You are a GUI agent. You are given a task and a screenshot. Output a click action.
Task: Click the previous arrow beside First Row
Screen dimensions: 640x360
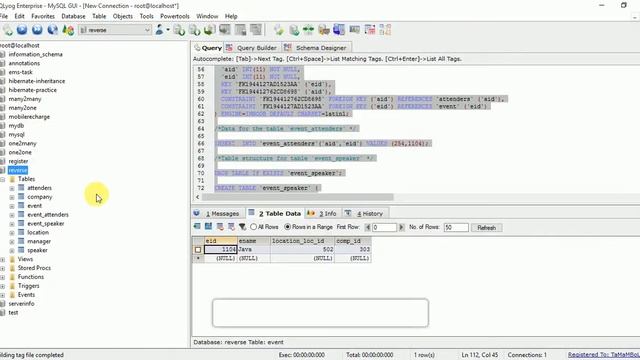click(x=367, y=227)
